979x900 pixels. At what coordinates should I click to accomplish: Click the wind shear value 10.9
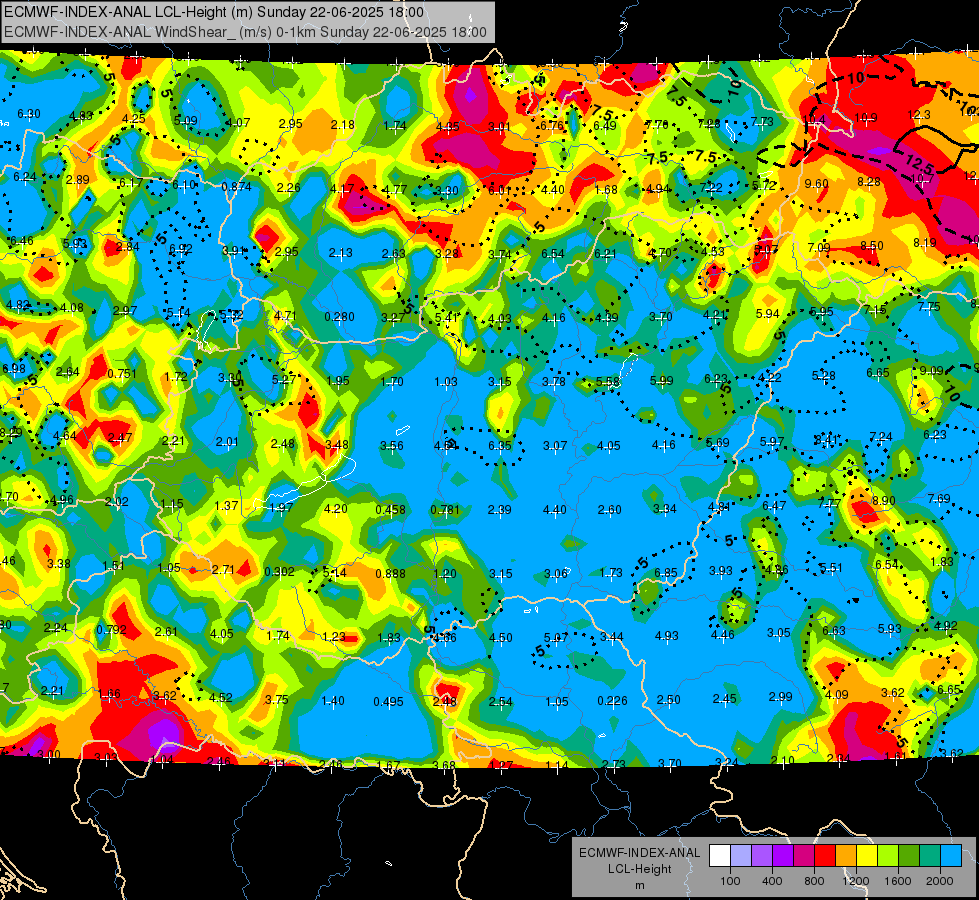866,117
